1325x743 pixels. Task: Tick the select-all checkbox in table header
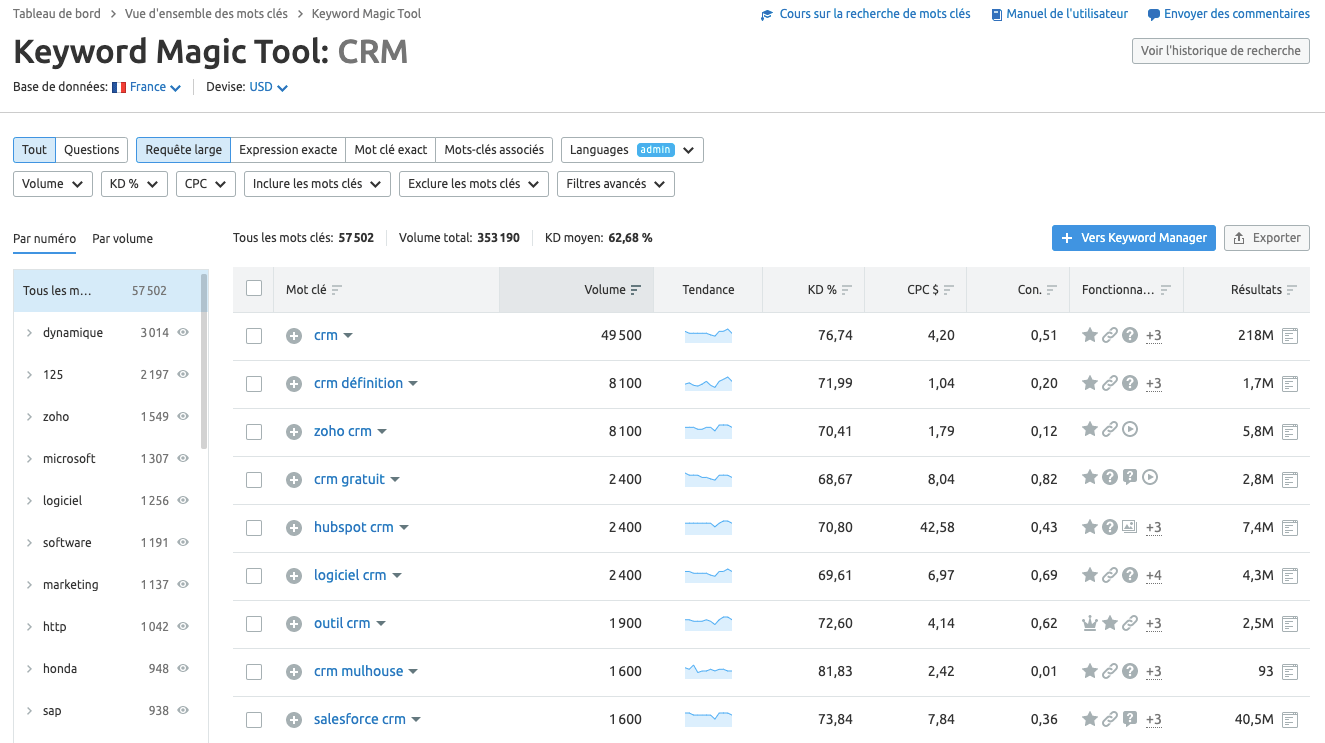click(x=254, y=289)
